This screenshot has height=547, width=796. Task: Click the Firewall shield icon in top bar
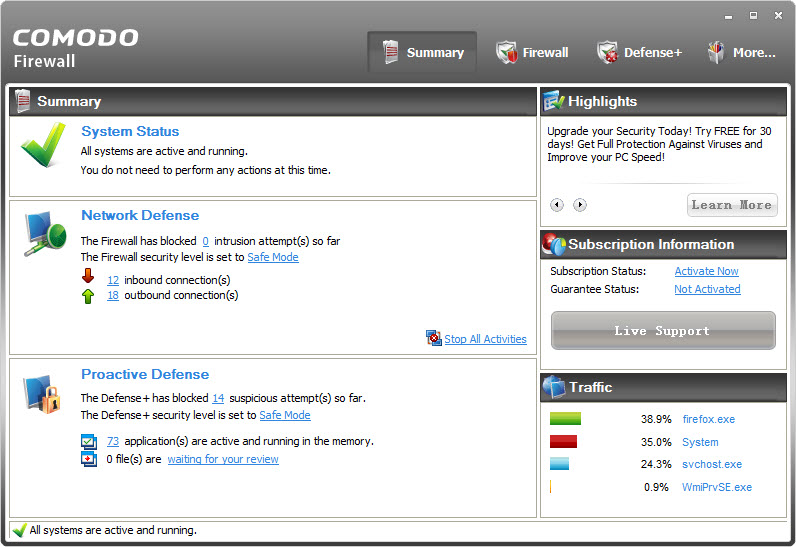(x=507, y=52)
